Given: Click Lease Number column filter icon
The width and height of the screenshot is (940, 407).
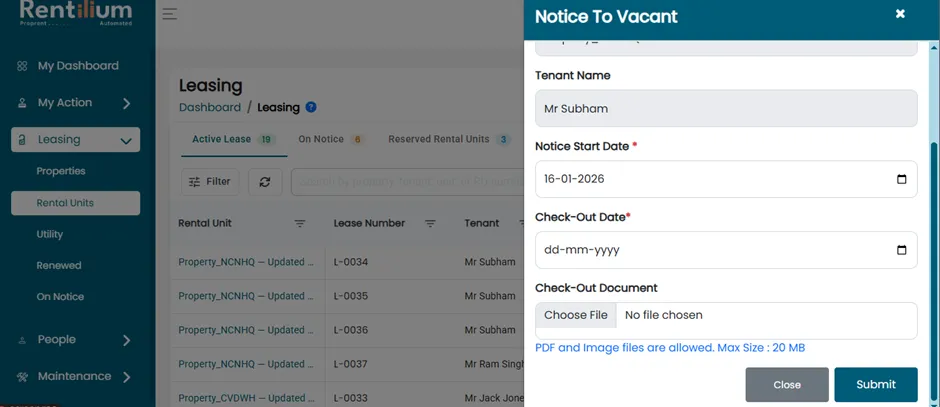Looking at the screenshot, I should click(x=430, y=224).
